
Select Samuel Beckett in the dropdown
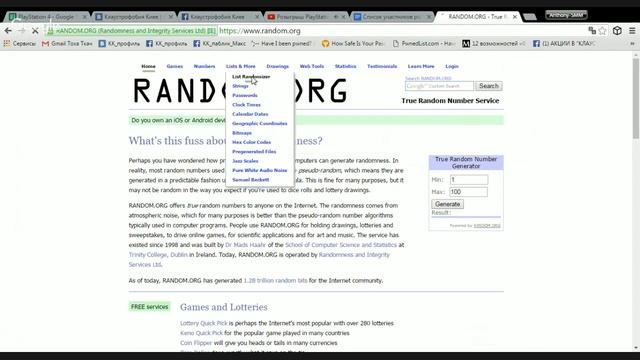pos(251,180)
